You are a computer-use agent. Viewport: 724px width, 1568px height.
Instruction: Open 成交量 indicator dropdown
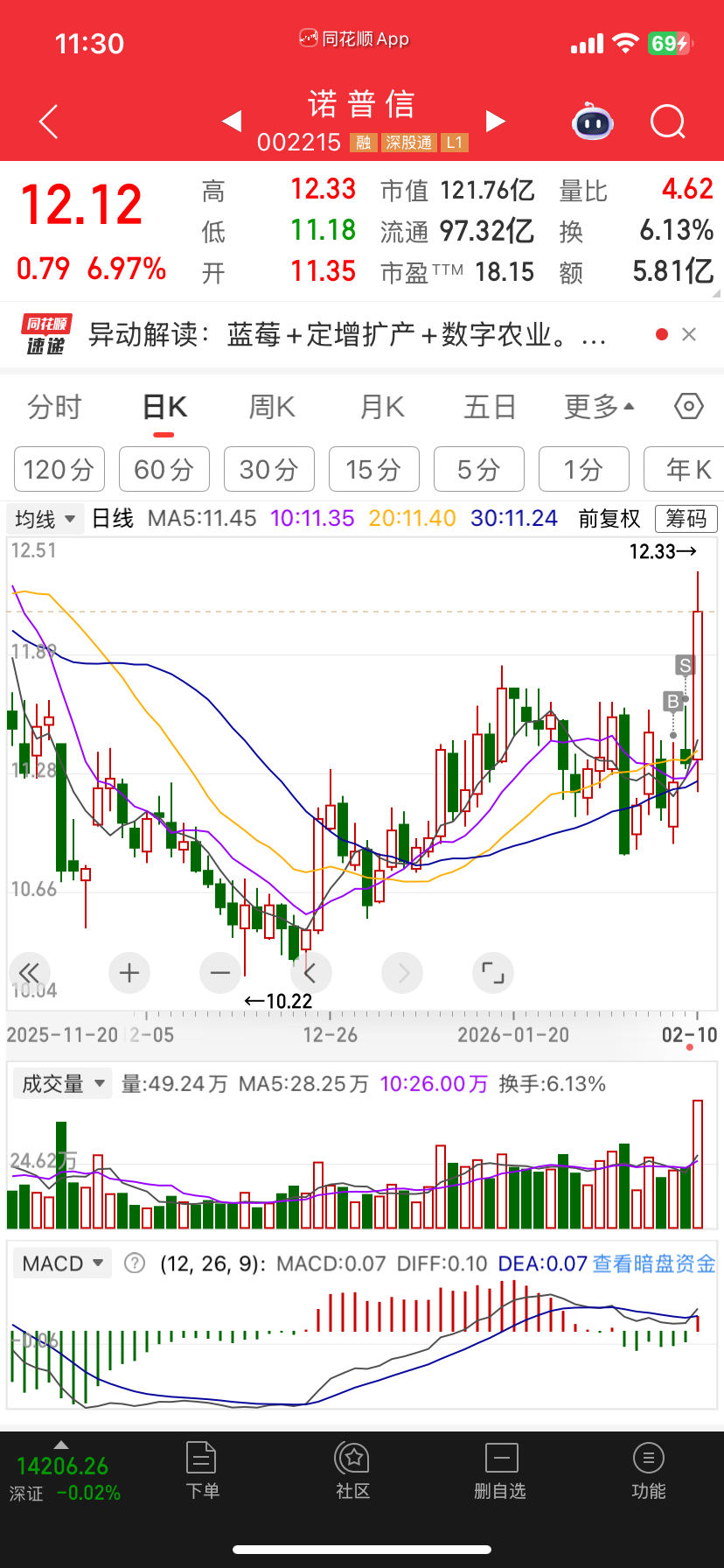pos(63,1084)
